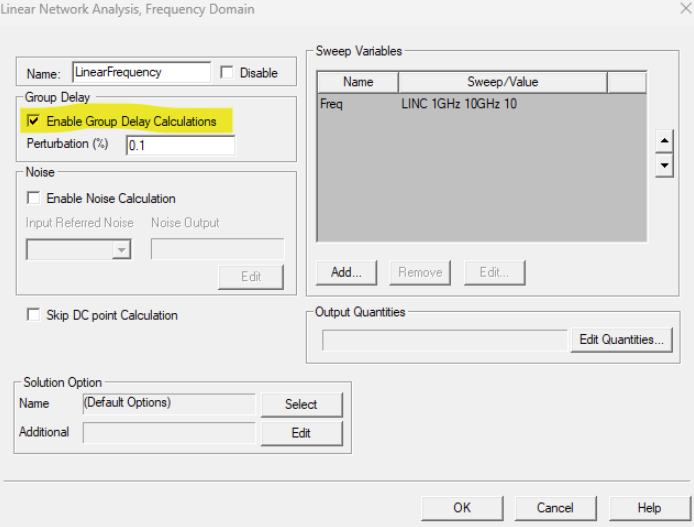The image size is (694, 527).
Task: Open Help for this dialog
Action: (649, 508)
